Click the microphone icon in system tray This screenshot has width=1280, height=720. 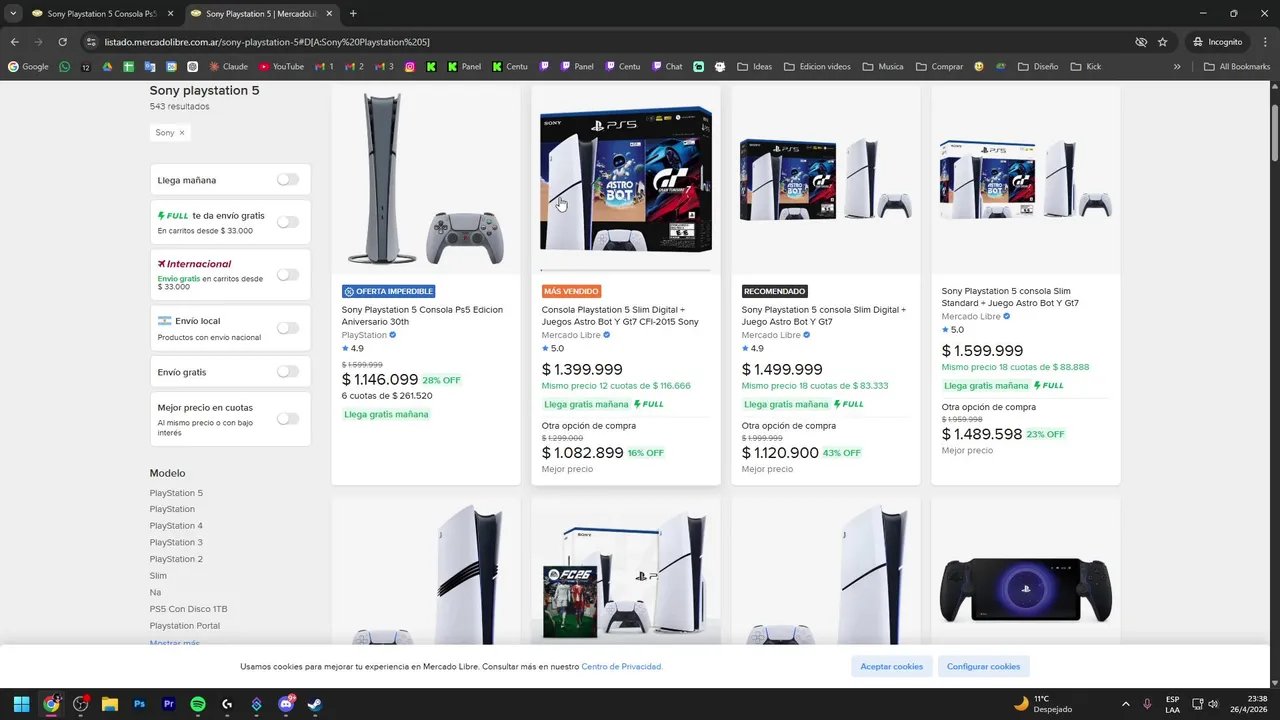point(1147,704)
